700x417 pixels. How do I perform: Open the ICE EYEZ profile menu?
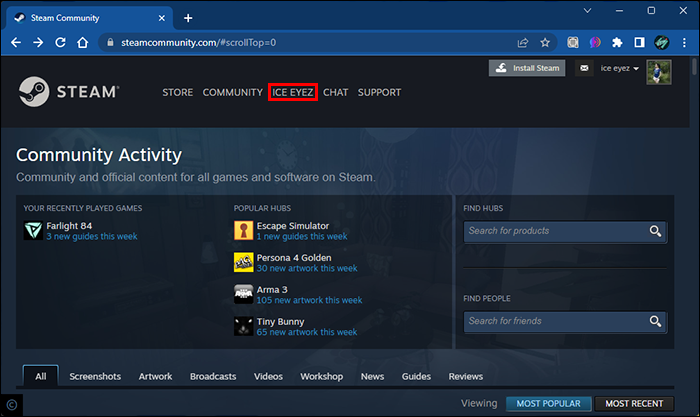(x=293, y=92)
